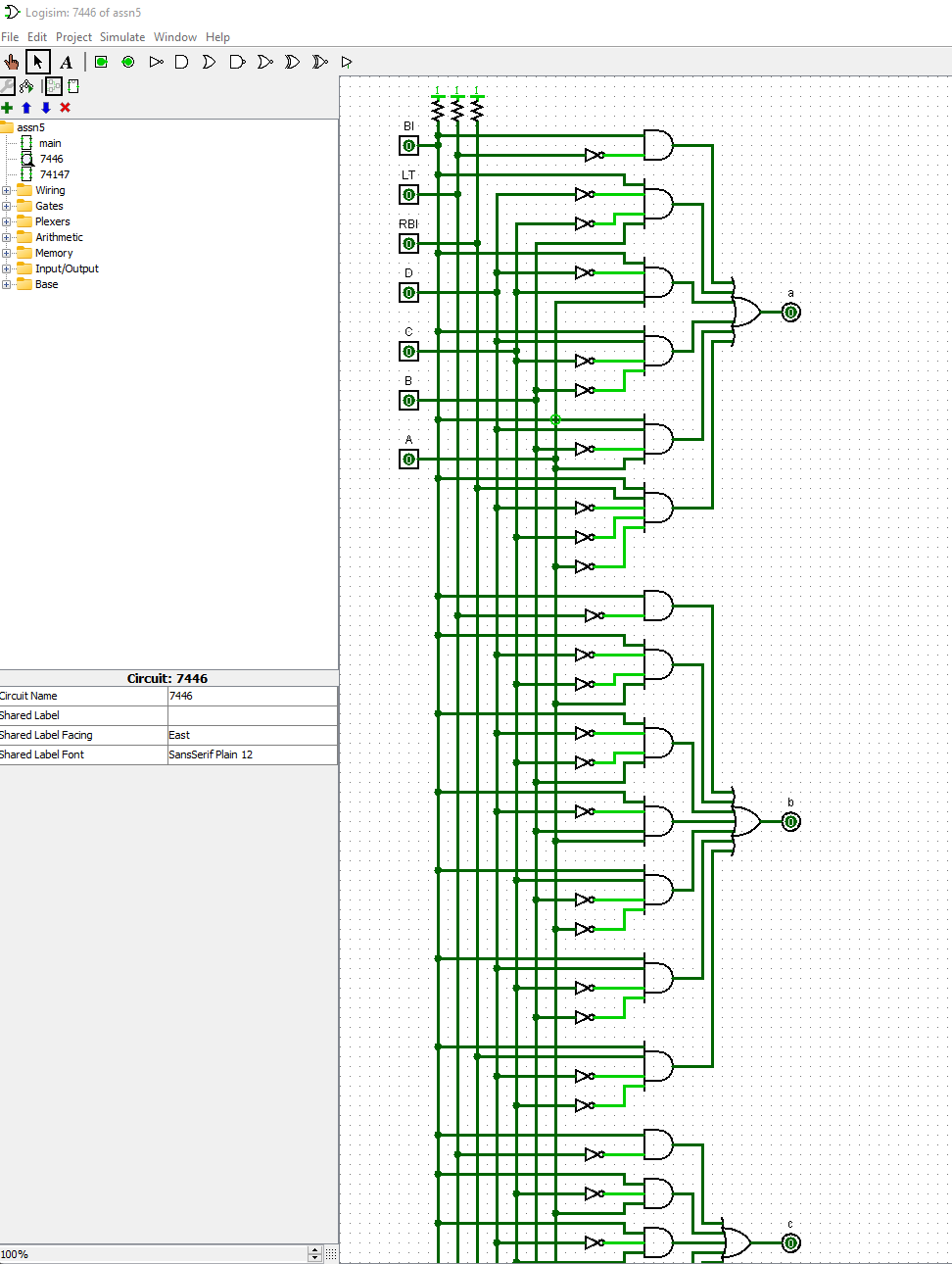Move selected circuit down in list

45,108
